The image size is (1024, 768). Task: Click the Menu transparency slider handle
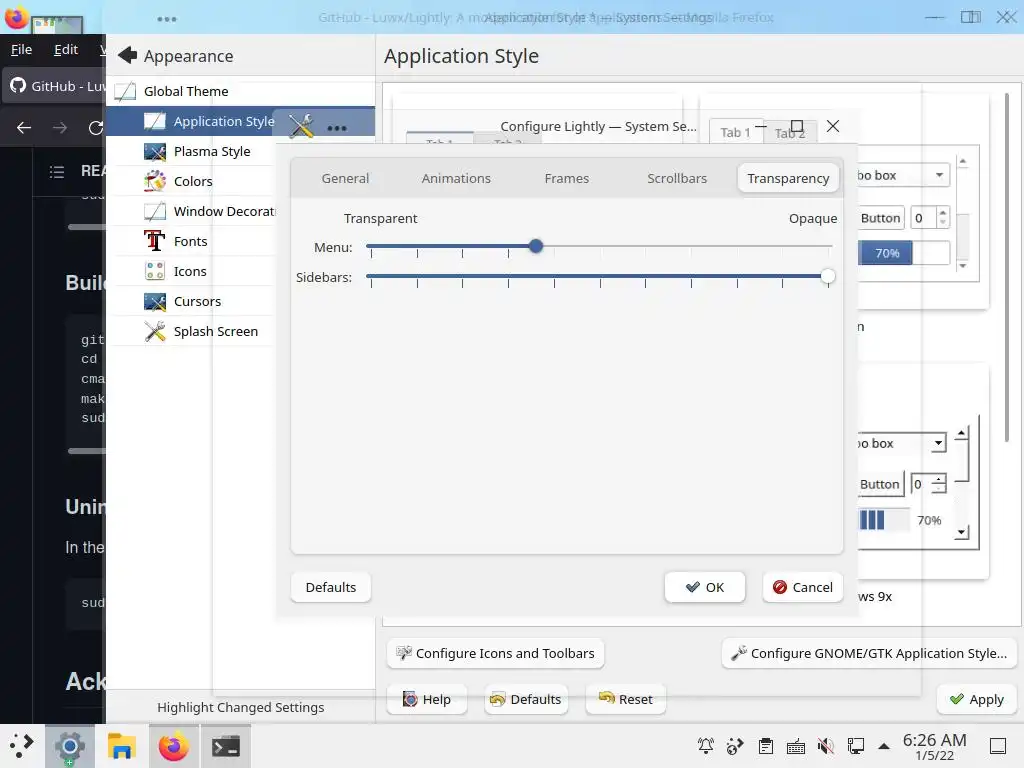536,246
